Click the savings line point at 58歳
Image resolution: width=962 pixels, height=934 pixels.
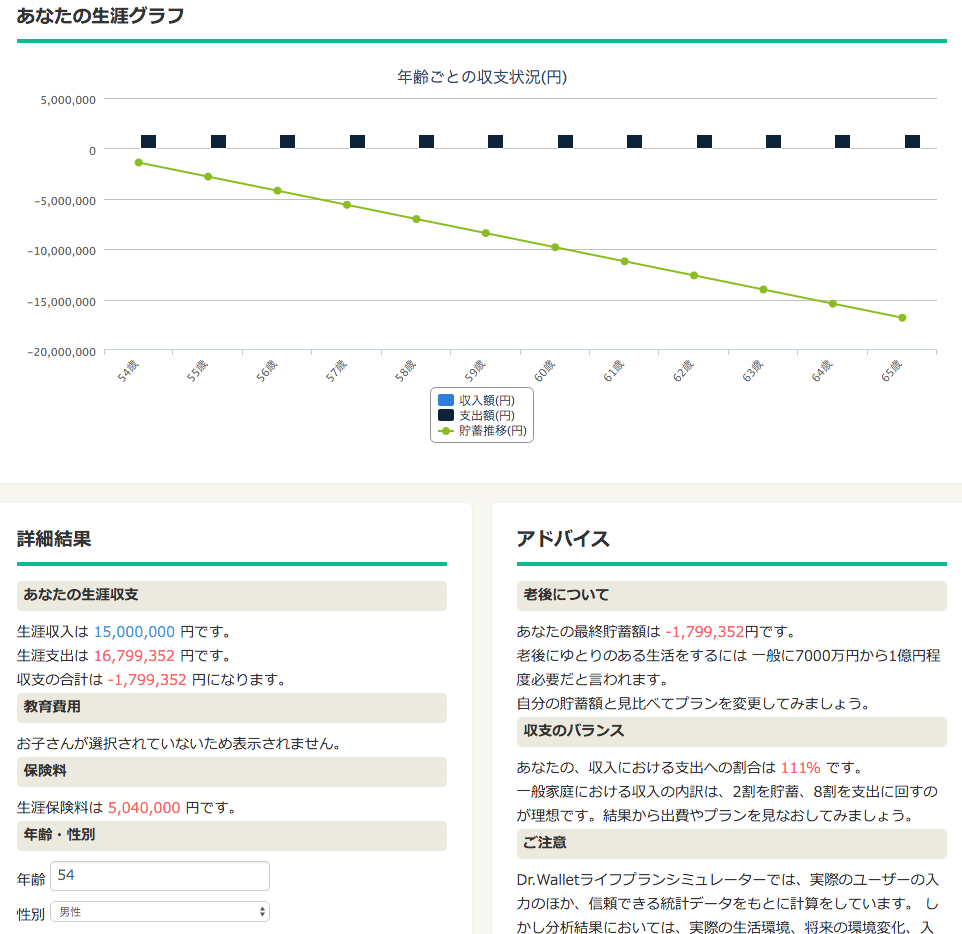(x=416, y=219)
